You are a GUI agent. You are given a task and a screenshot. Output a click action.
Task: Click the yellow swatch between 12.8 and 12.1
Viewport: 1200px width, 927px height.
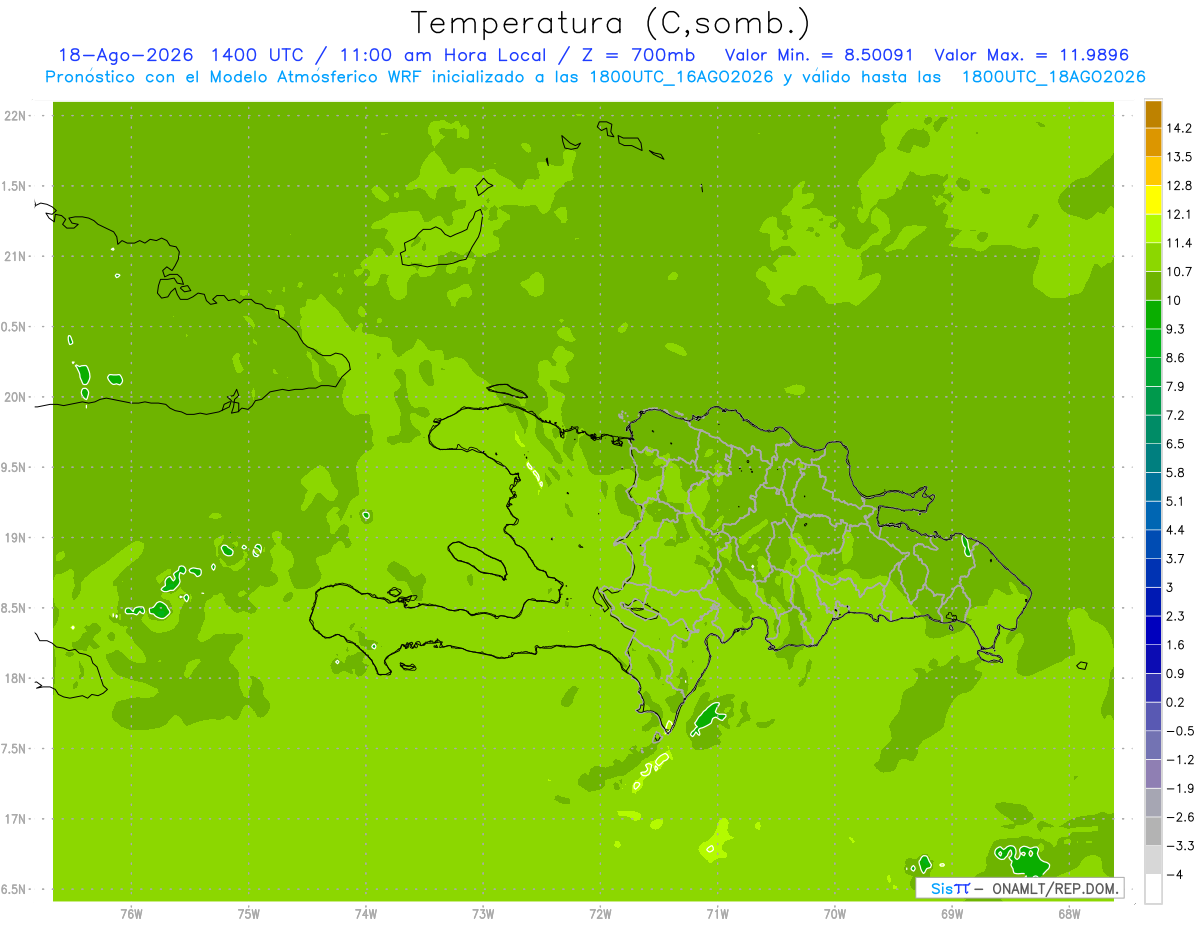[x=1153, y=200]
